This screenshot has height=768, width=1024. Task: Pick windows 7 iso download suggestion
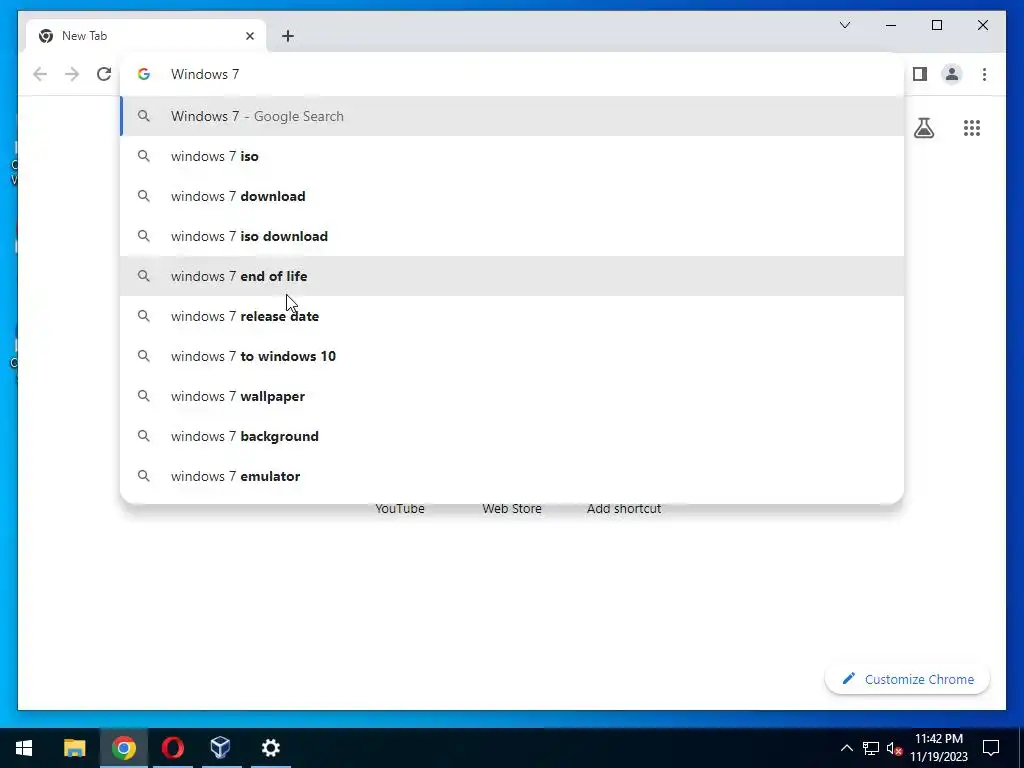[512, 236]
